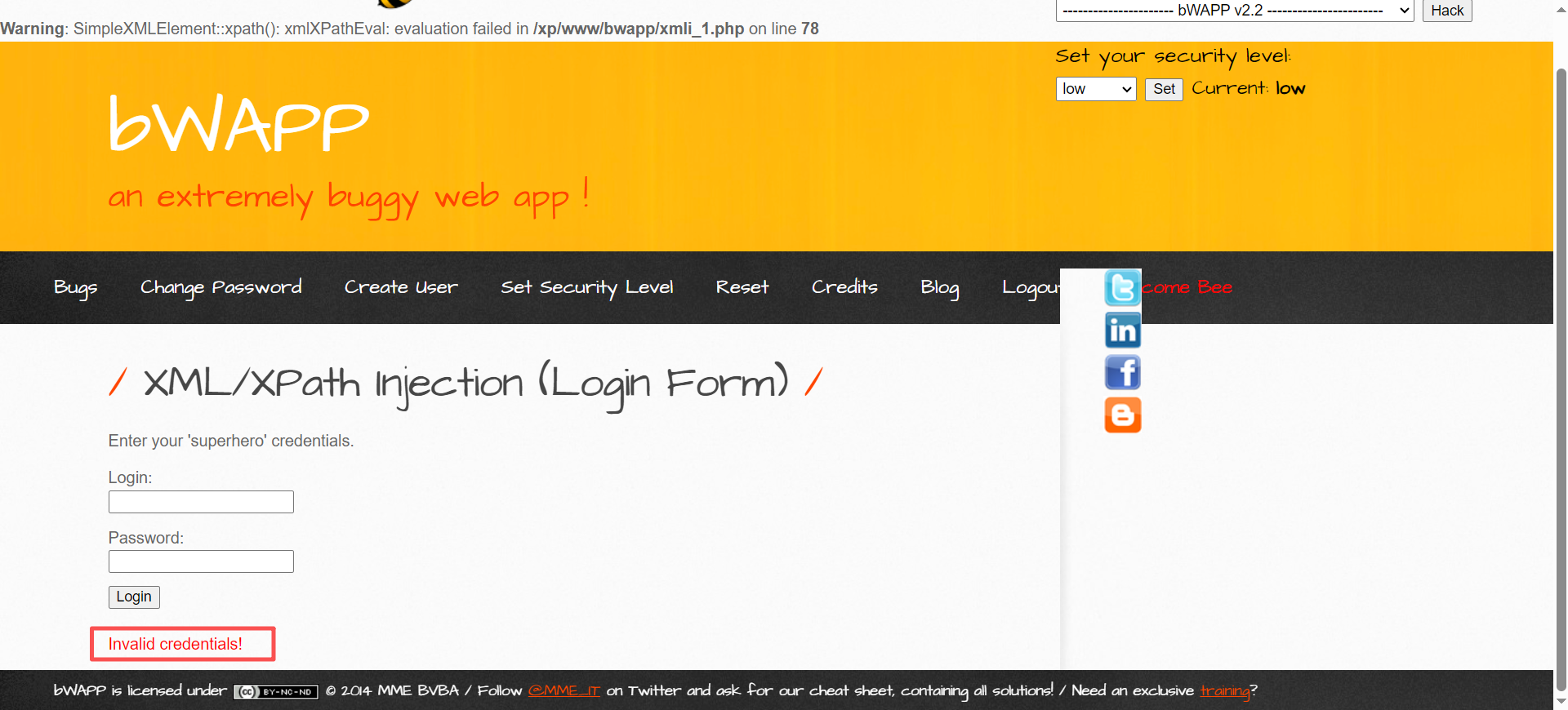
Task: Open the Credits page
Action: pyautogui.click(x=844, y=287)
